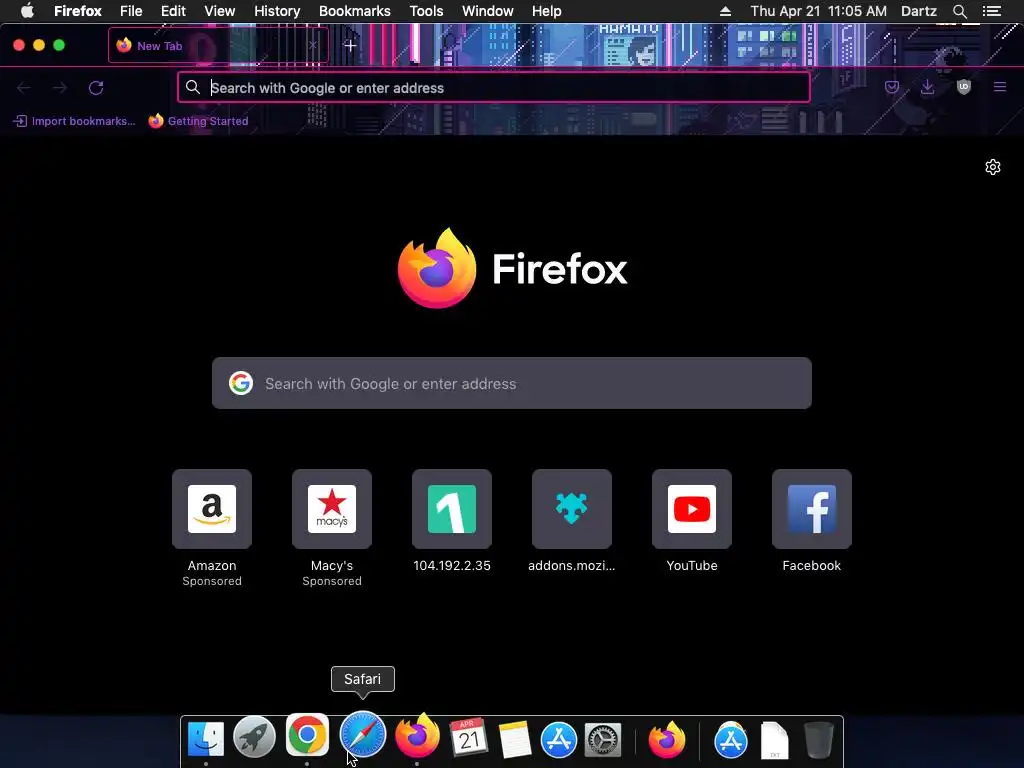This screenshot has width=1024, height=768.
Task: Open Getting Started bookmark
Action: 199,121
